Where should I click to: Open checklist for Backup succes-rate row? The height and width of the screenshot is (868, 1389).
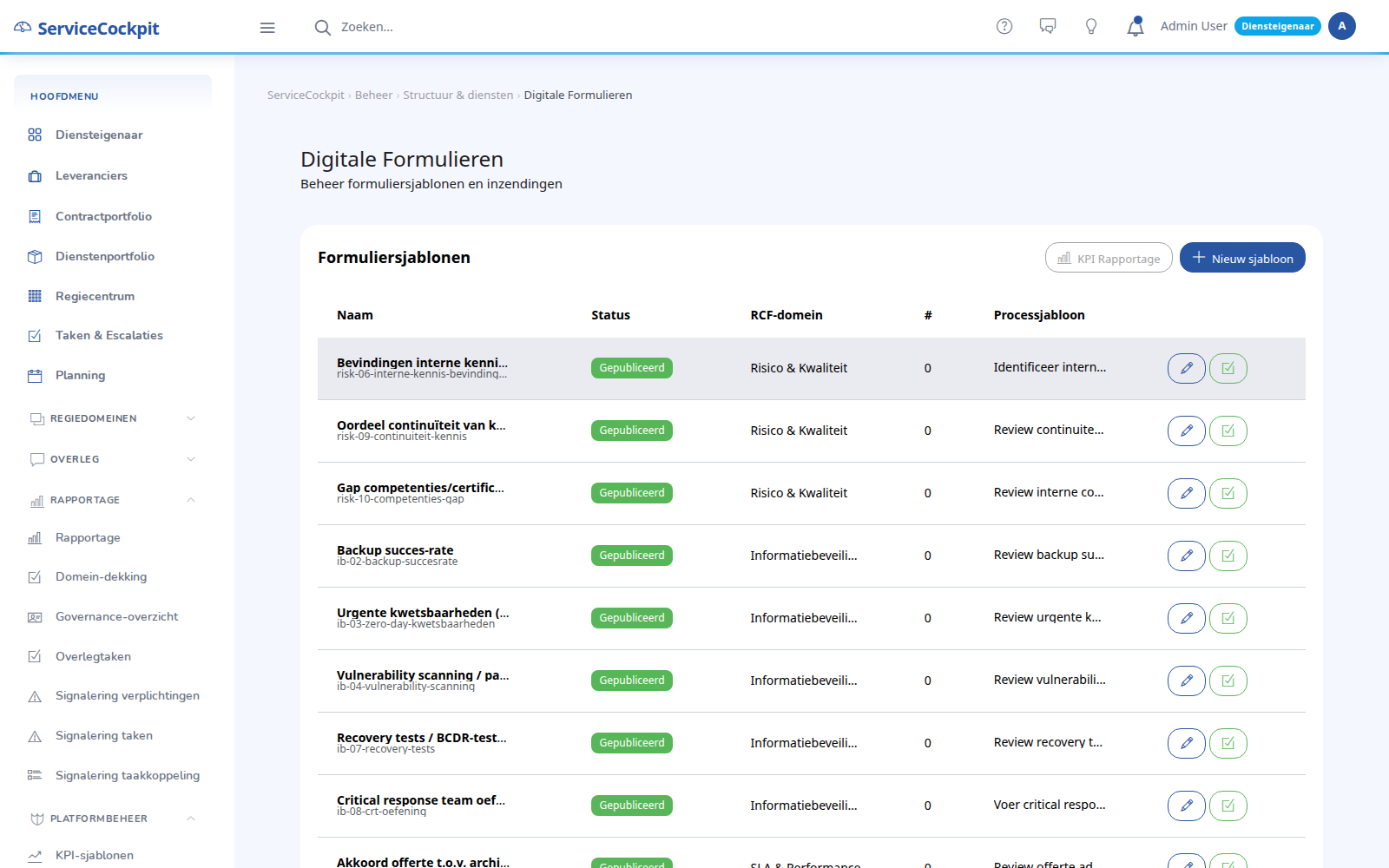(1228, 556)
